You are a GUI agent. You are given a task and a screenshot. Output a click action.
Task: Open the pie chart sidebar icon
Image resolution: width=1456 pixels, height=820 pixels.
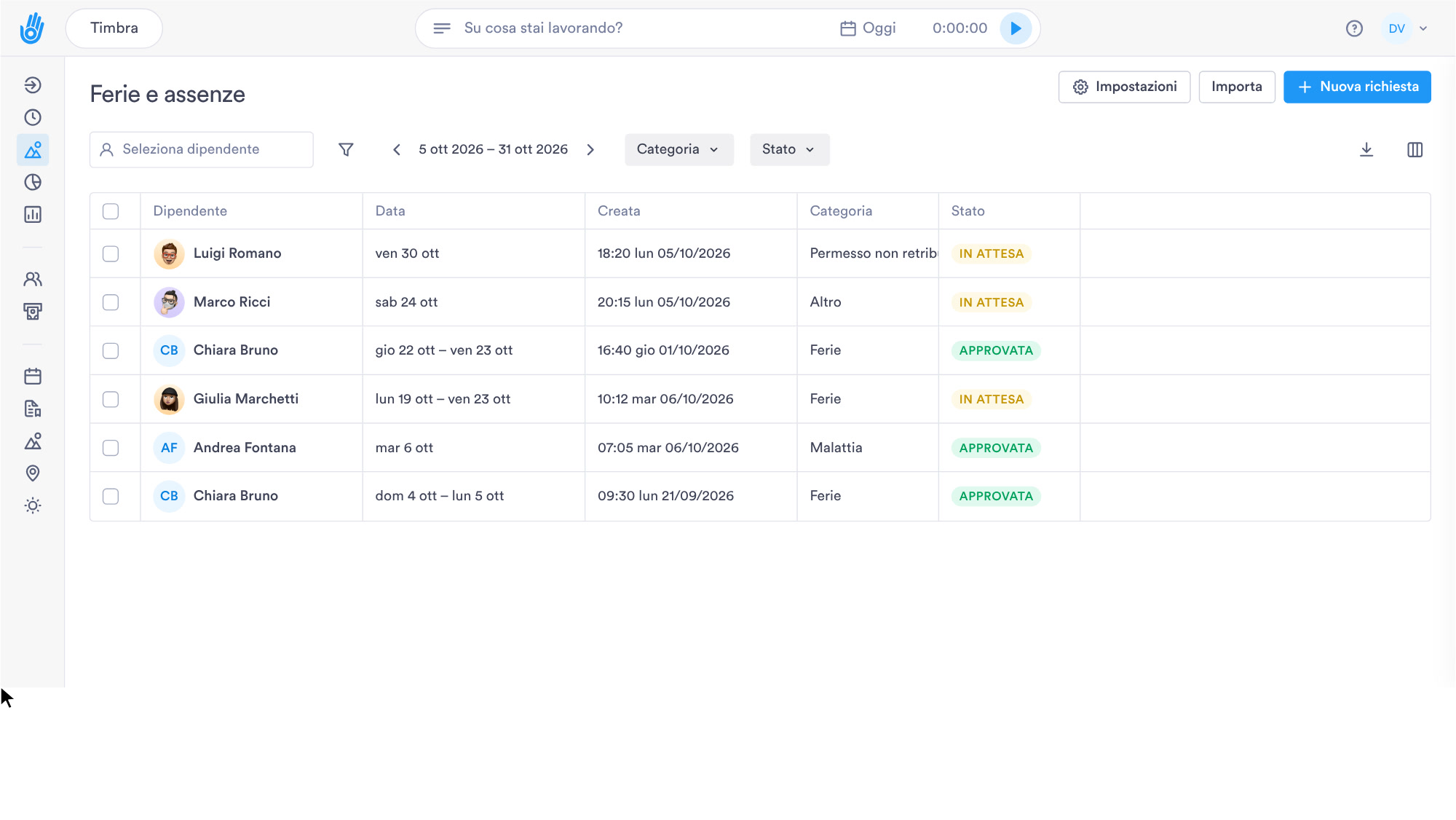pyautogui.click(x=33, y=182)
